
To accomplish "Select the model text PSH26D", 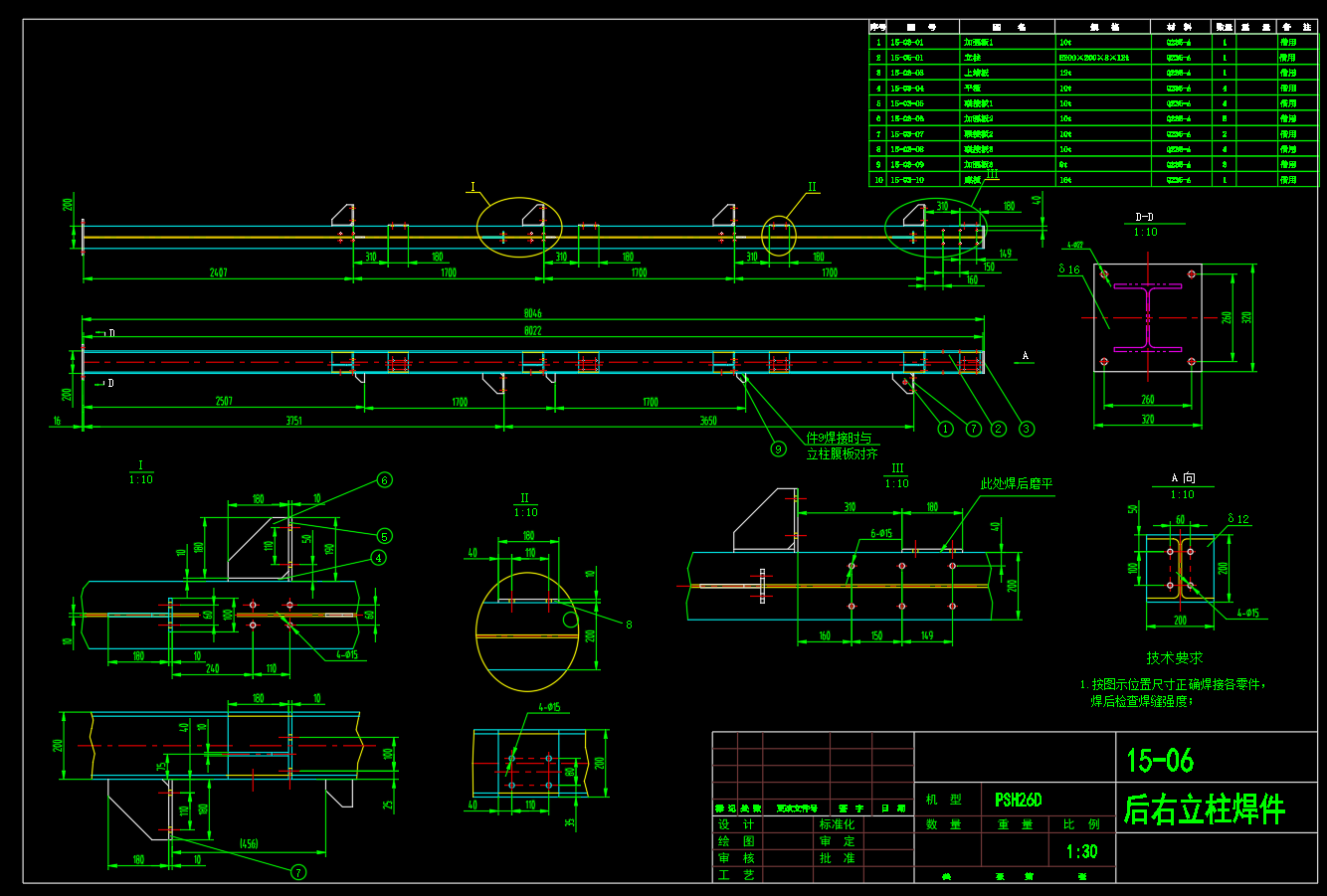I will point(1018,800).
